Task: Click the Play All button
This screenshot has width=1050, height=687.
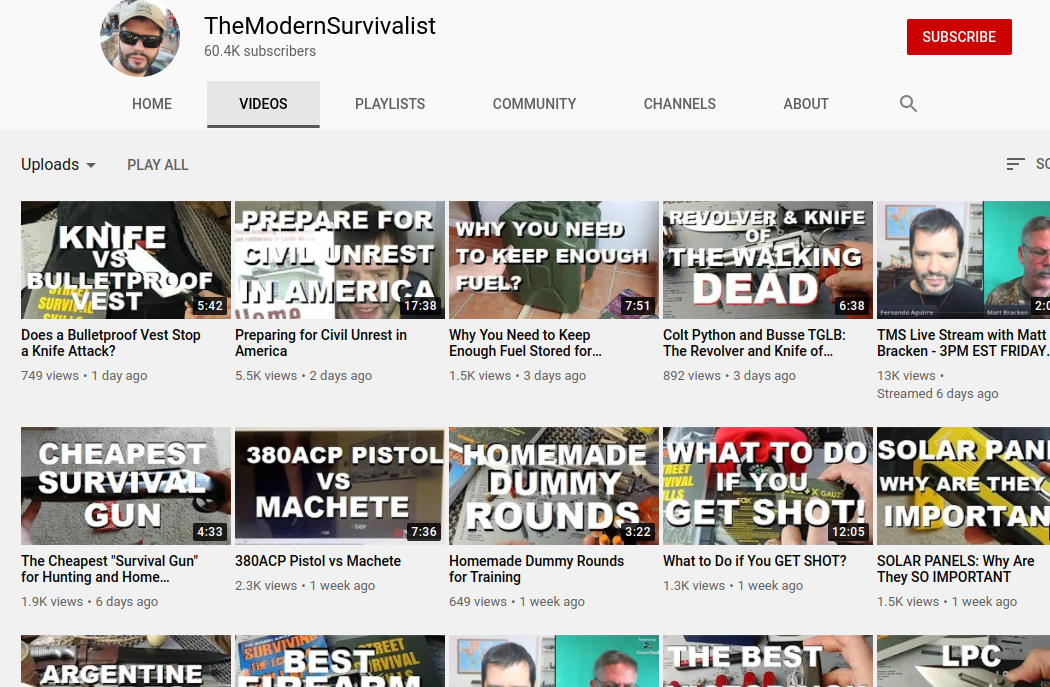Action: tap(158, 165)
